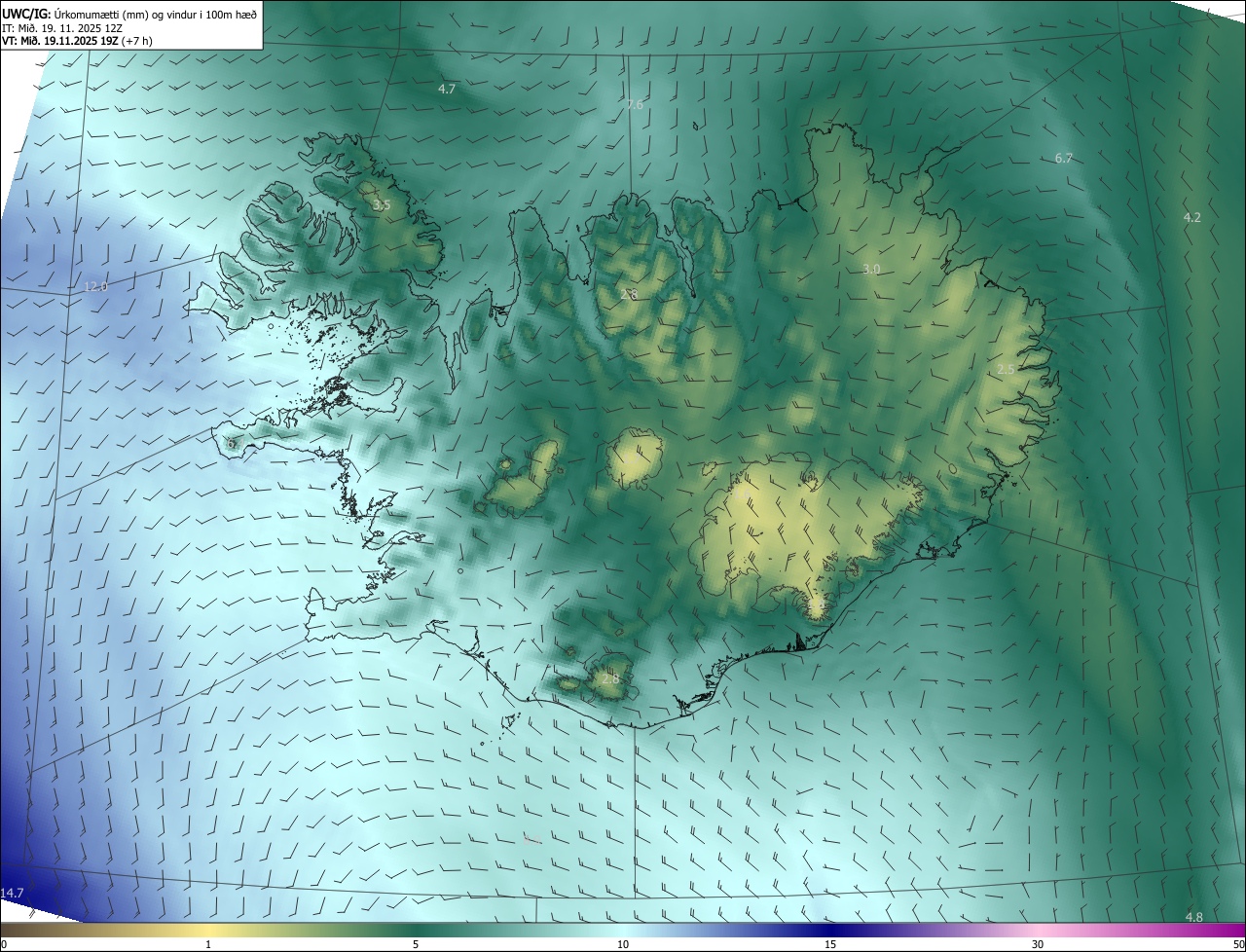Click the 2.5 value label in east Iceland
Image resolution: width=1246 pixels, height=952 pixels.
tap(1007, 369)
